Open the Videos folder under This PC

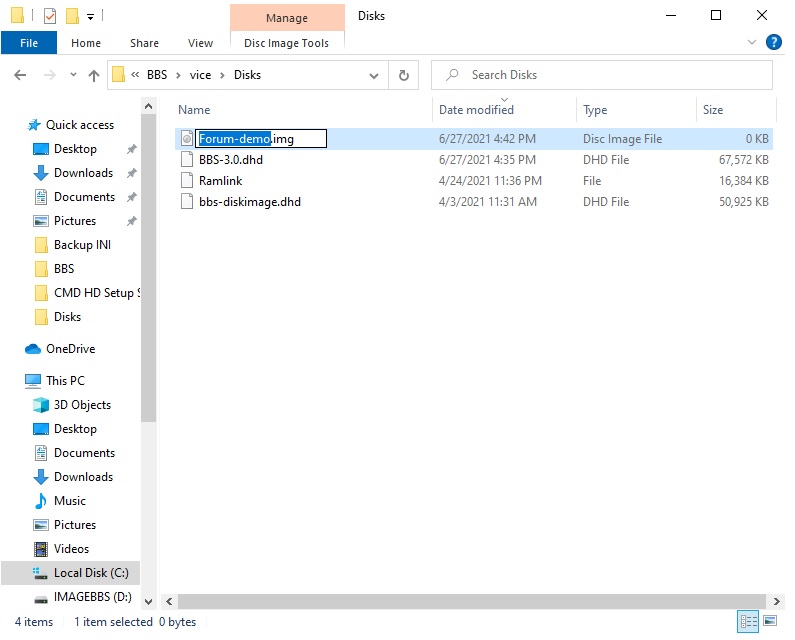tap(71, 549)
